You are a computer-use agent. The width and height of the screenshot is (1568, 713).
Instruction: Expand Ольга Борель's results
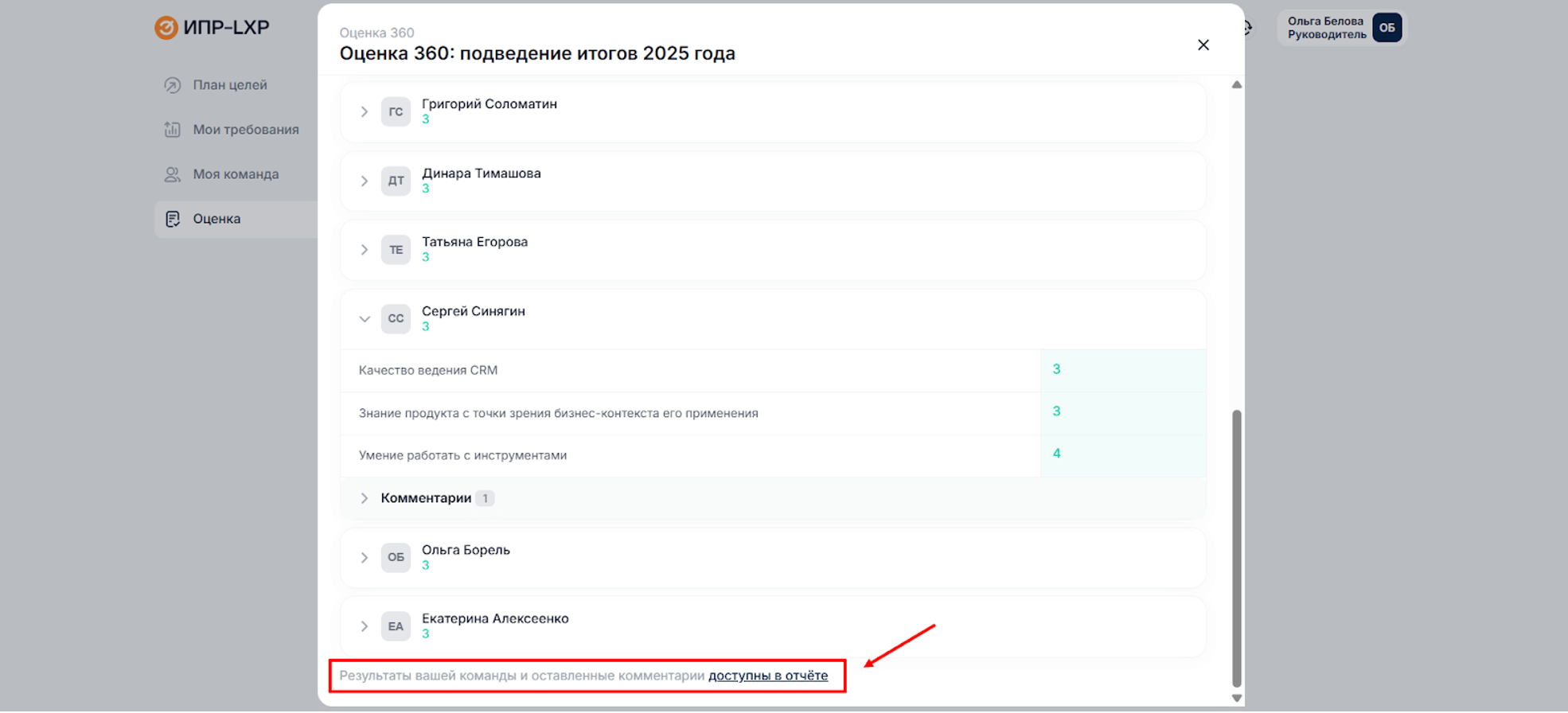click(365, 558)
